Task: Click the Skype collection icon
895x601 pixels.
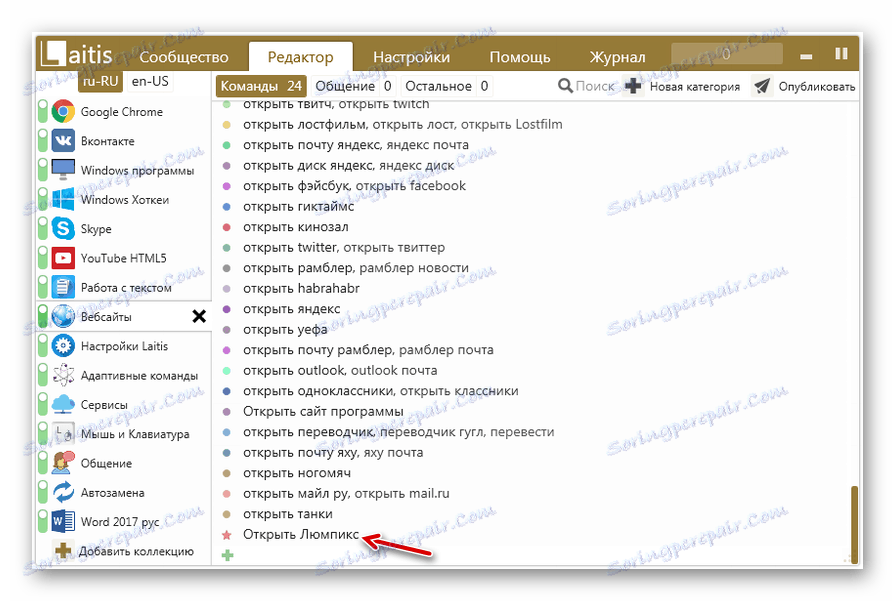Action: point(63,229)
